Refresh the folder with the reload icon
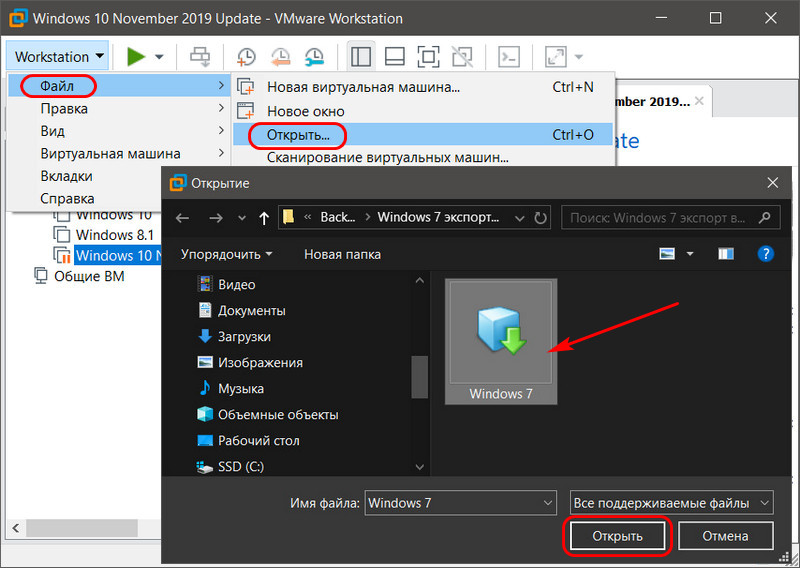 pyautogui.click(x=540, y=218)
